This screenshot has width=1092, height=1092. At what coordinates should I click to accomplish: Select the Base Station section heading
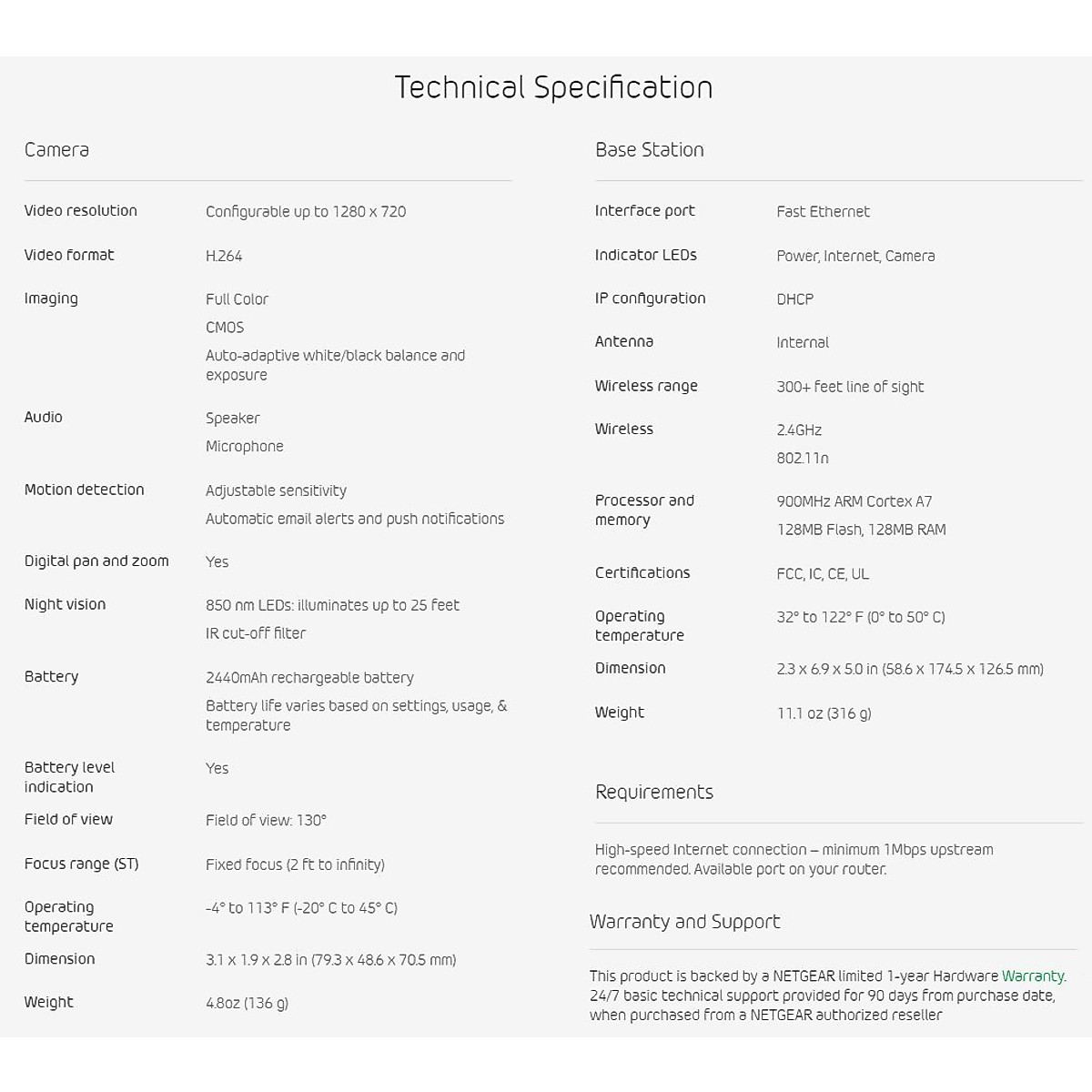649,150
